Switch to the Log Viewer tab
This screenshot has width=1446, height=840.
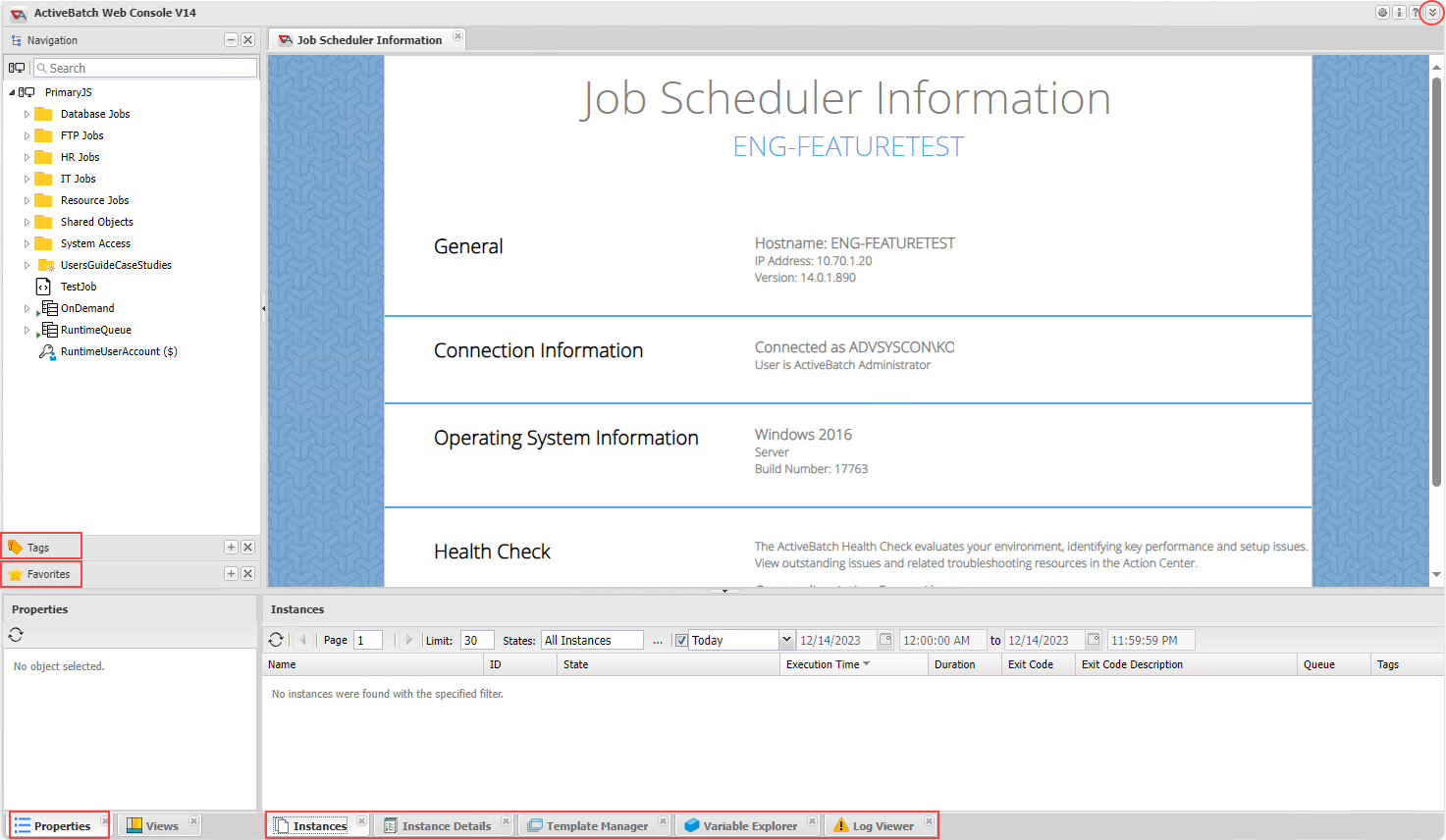[883, 826]
